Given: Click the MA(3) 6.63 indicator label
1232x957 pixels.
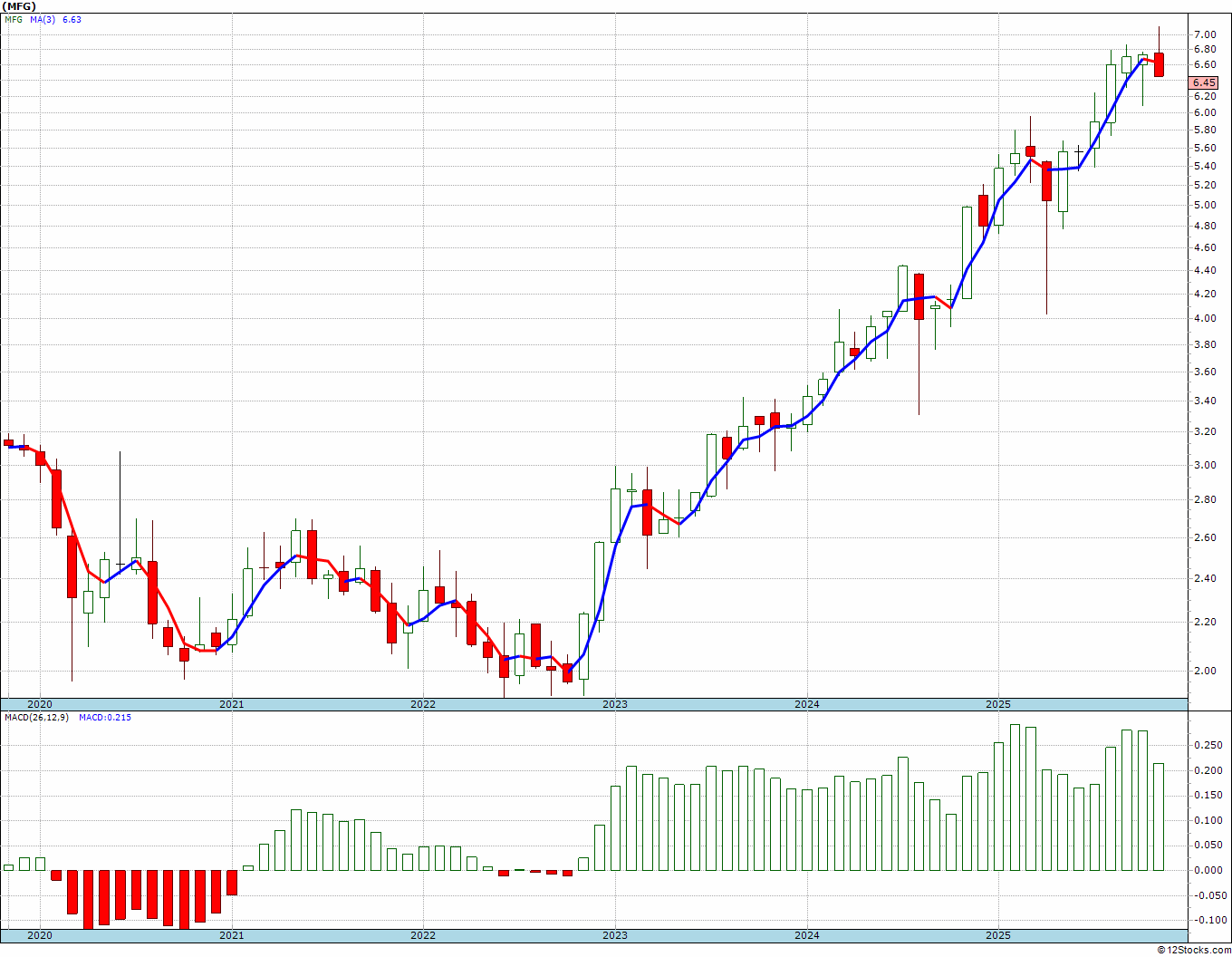Looking at the screenshot, I should click(x=54, y=19).
